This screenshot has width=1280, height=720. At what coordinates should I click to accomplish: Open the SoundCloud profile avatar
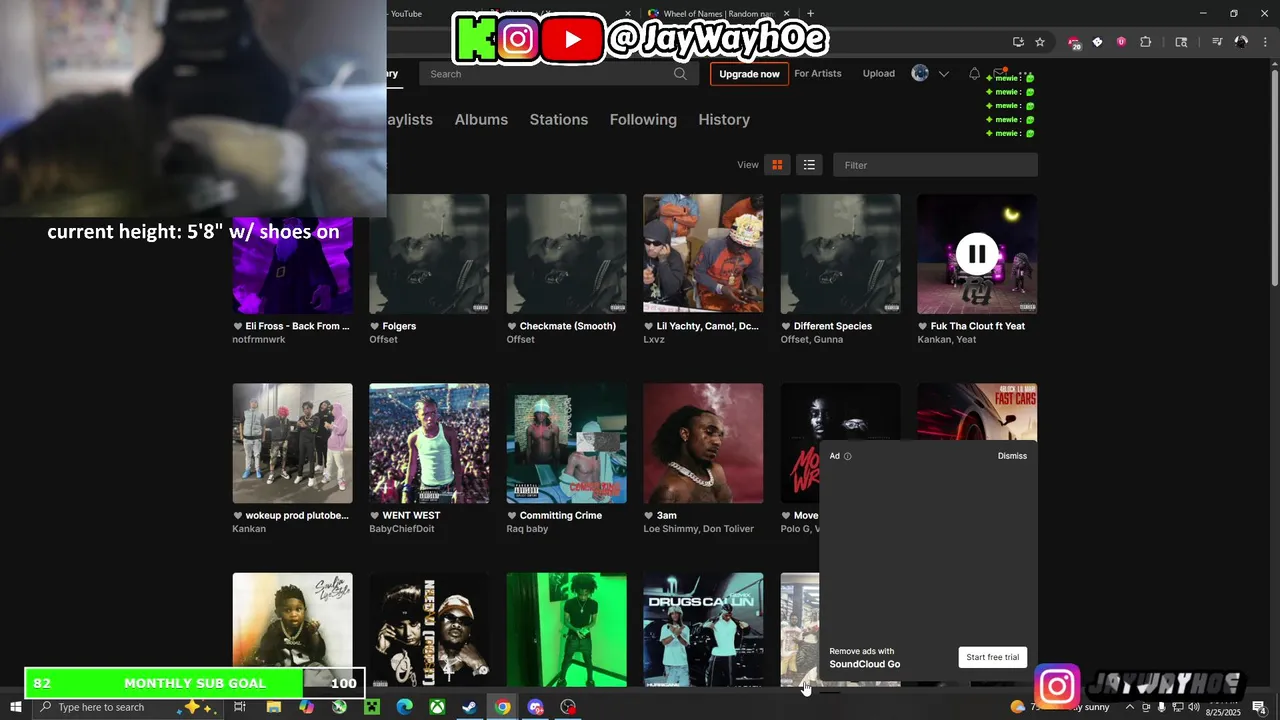point(920,73)
